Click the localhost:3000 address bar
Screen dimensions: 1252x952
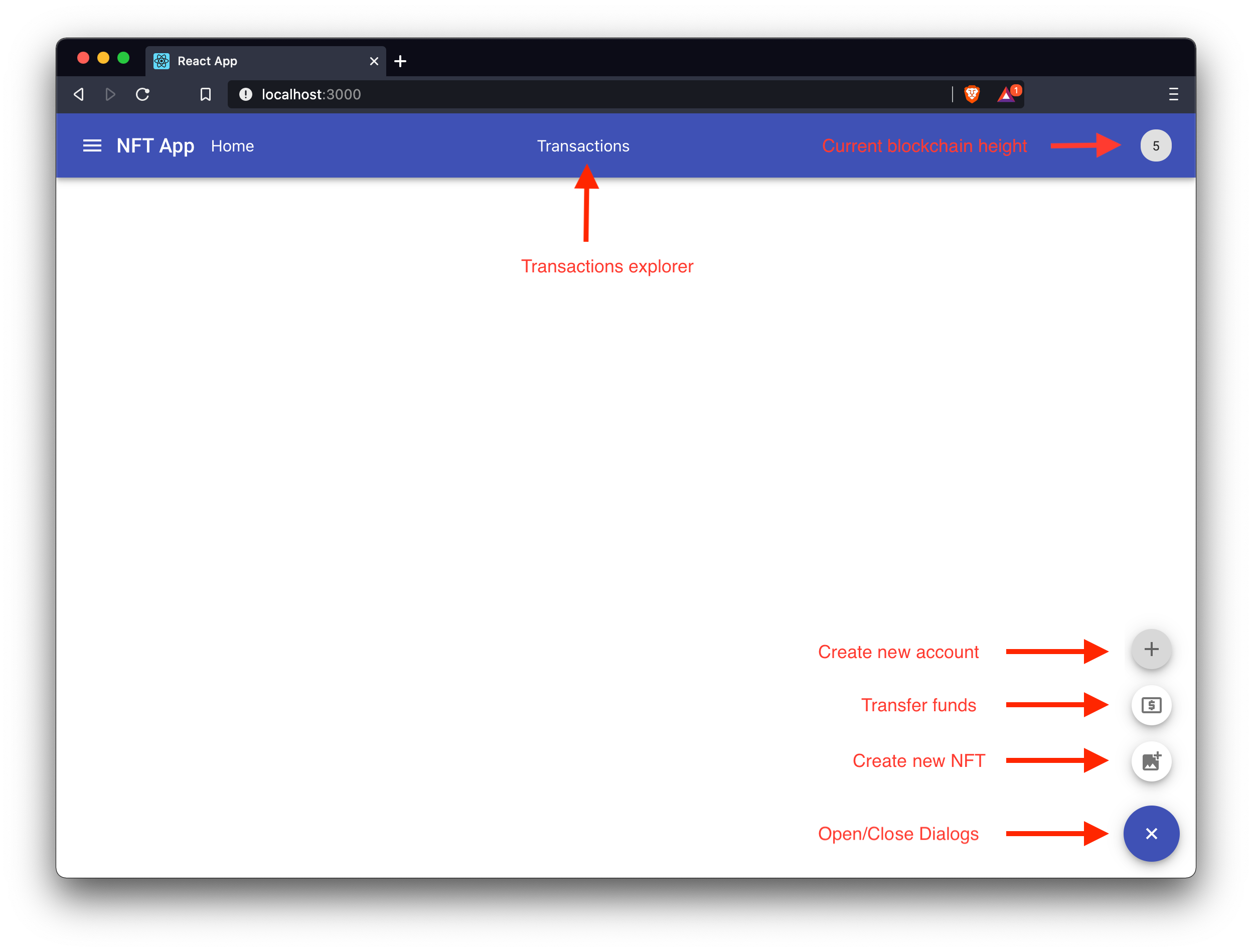point(567,94)
